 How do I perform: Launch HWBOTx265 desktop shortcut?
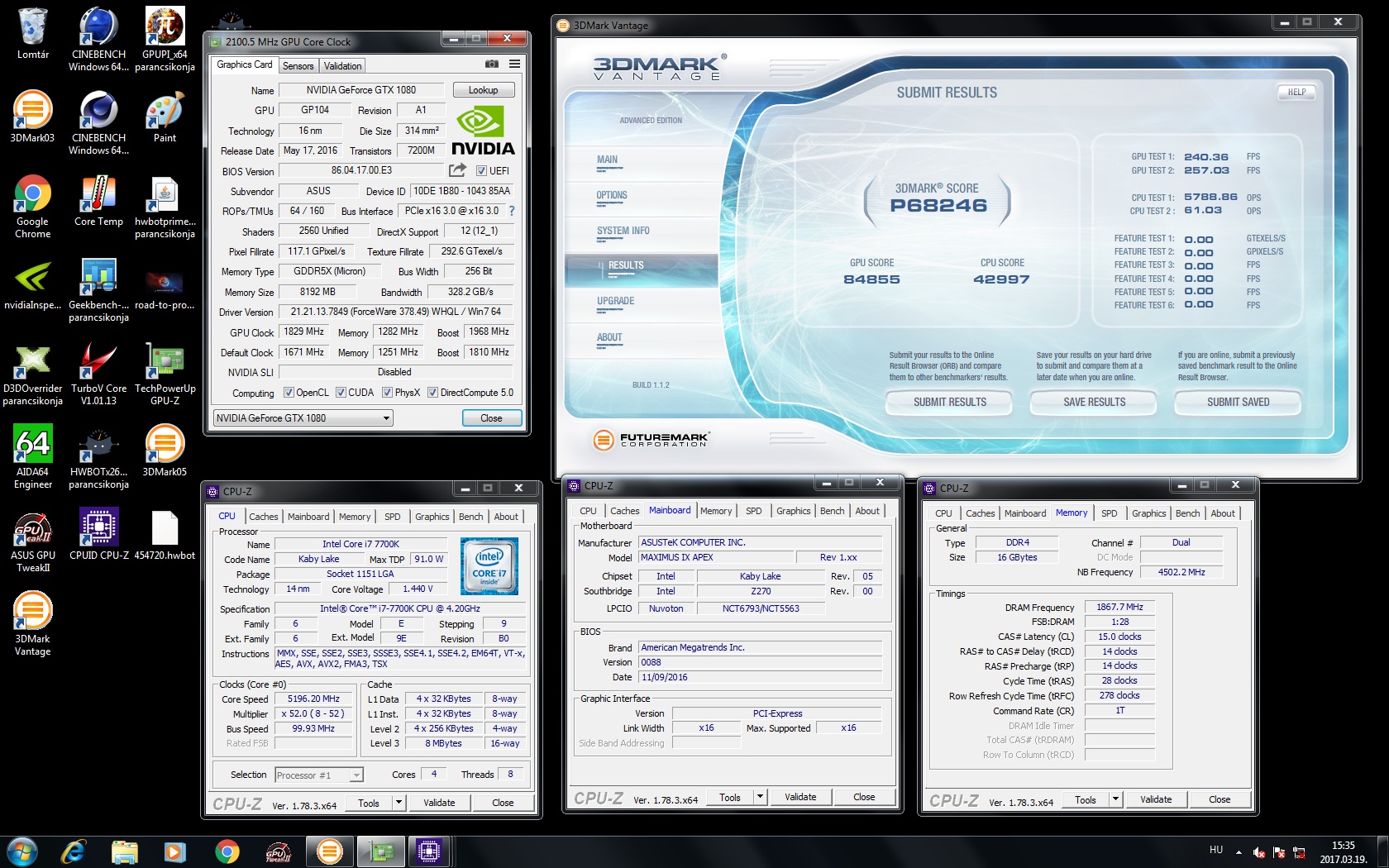tap(98, 457)
